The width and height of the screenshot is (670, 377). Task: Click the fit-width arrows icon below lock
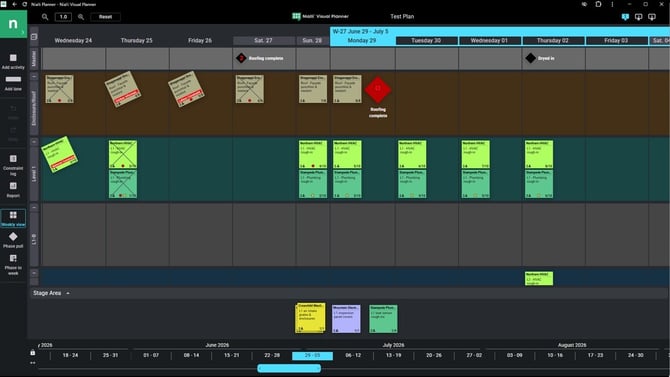point(32,363)
